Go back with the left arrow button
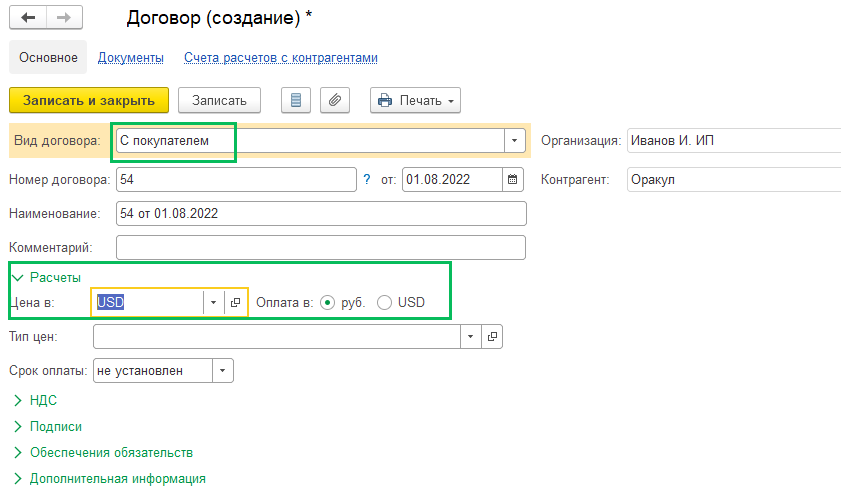This screenshot has width=841, height=495. (28, 18)
